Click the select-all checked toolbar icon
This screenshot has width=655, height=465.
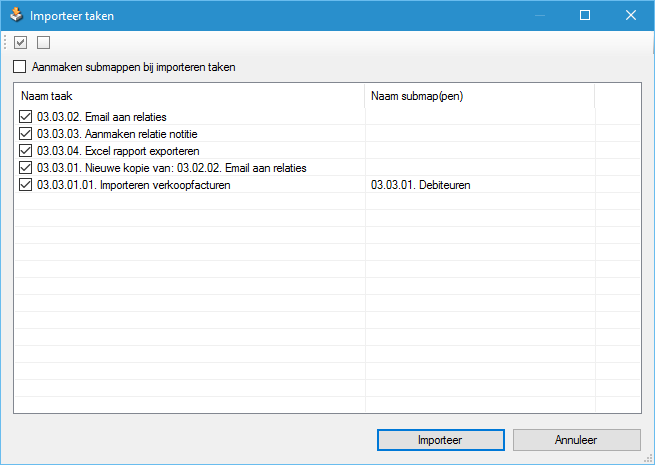[20, 42]
